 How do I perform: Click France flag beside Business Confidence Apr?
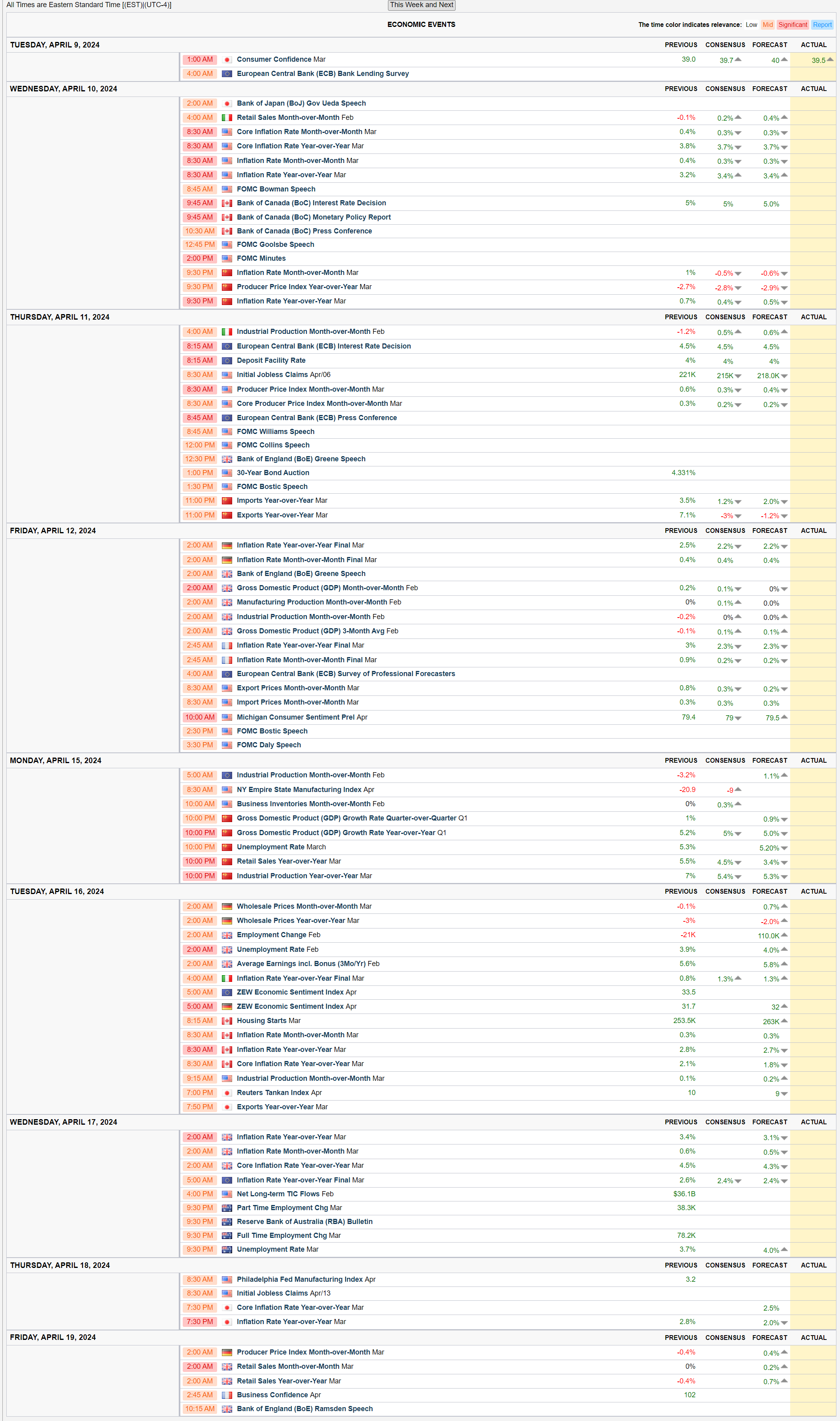[227, 1395]
